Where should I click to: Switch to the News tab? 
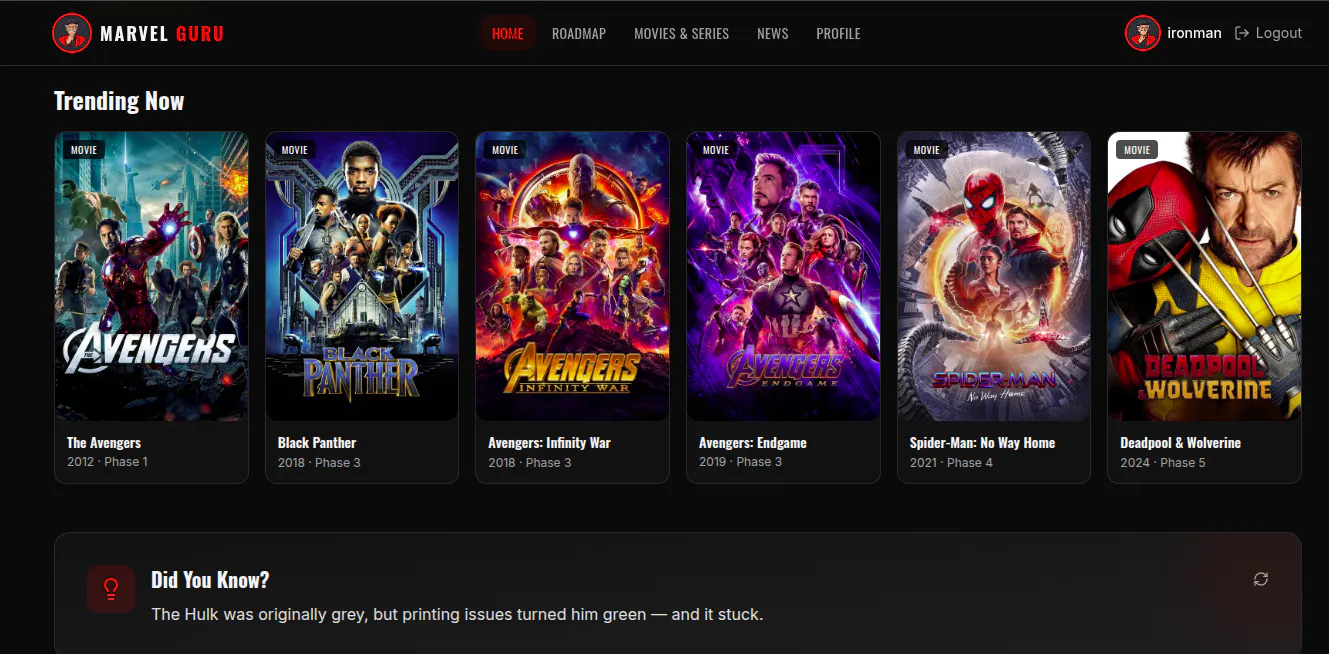click(x=773, y=33)
